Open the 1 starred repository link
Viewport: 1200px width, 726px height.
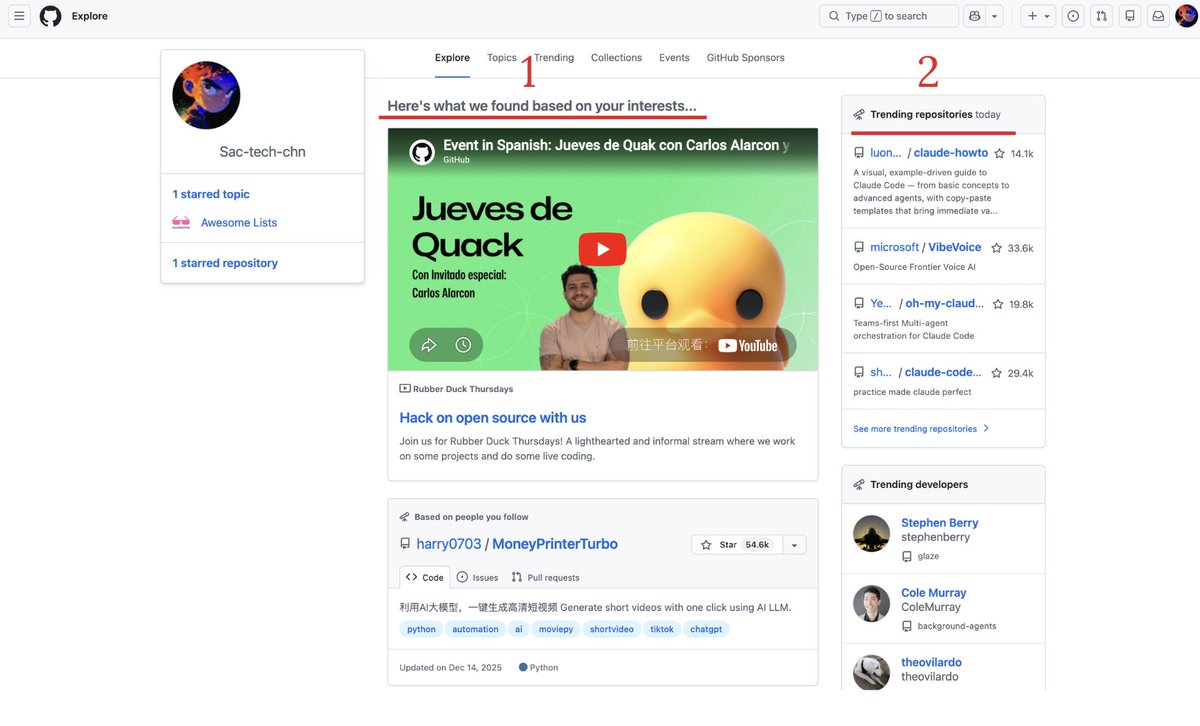[x=225, y=263]
